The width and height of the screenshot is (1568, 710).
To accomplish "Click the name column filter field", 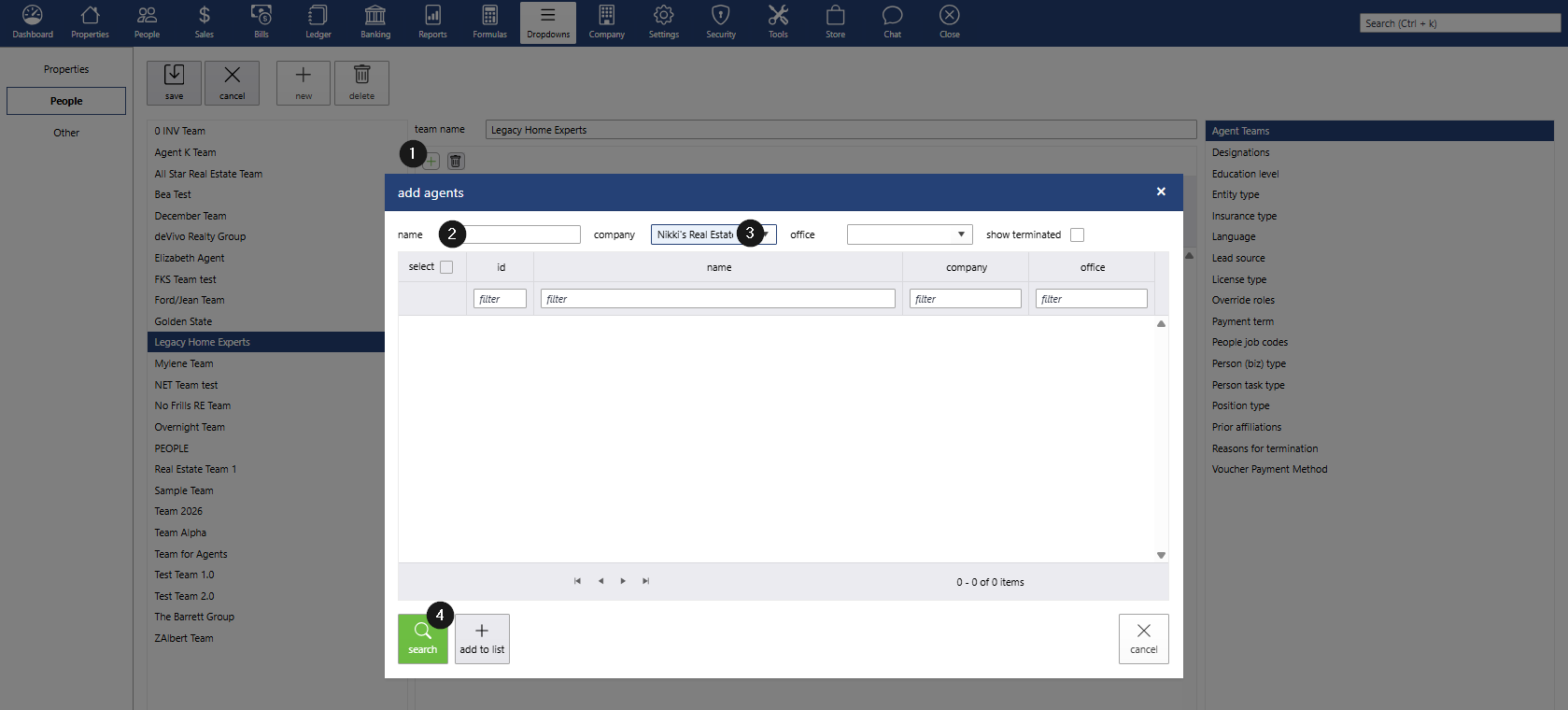I will 717,299.
